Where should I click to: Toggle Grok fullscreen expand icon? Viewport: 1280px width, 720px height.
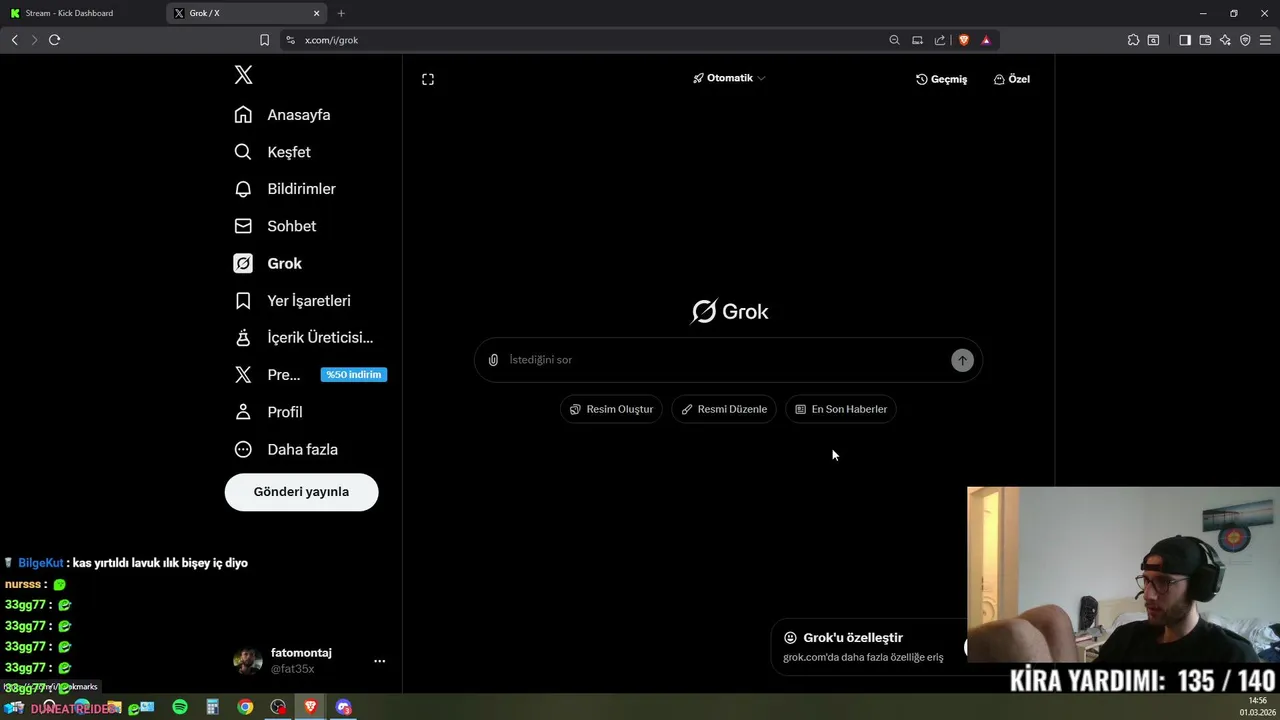tap(428, 79)
